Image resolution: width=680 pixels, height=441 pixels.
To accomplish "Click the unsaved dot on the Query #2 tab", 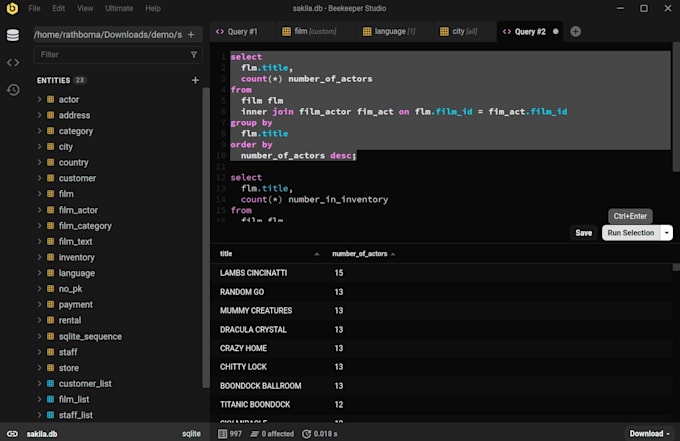I will (x=556, y=31).
